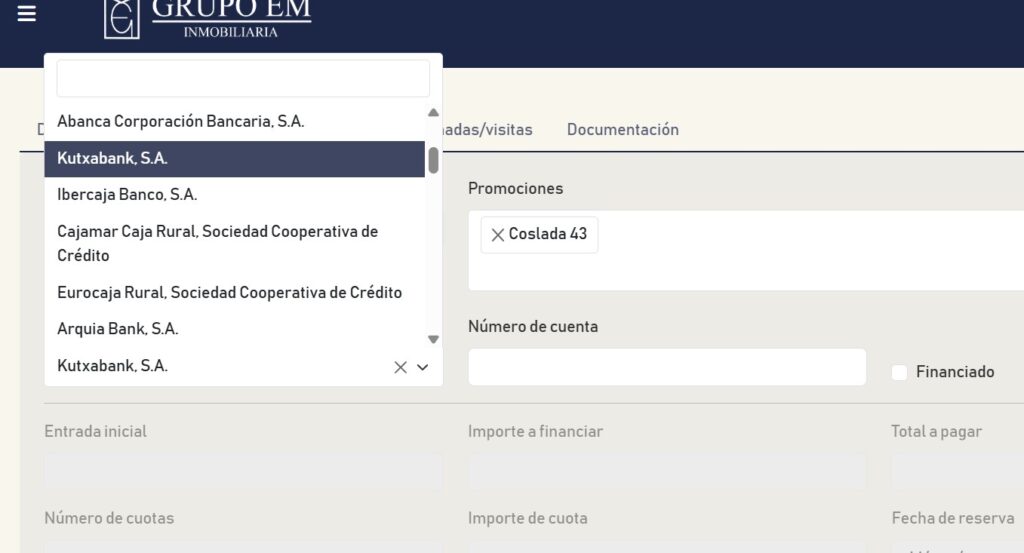Focus the Número de cuenta field

pos(667,367)
